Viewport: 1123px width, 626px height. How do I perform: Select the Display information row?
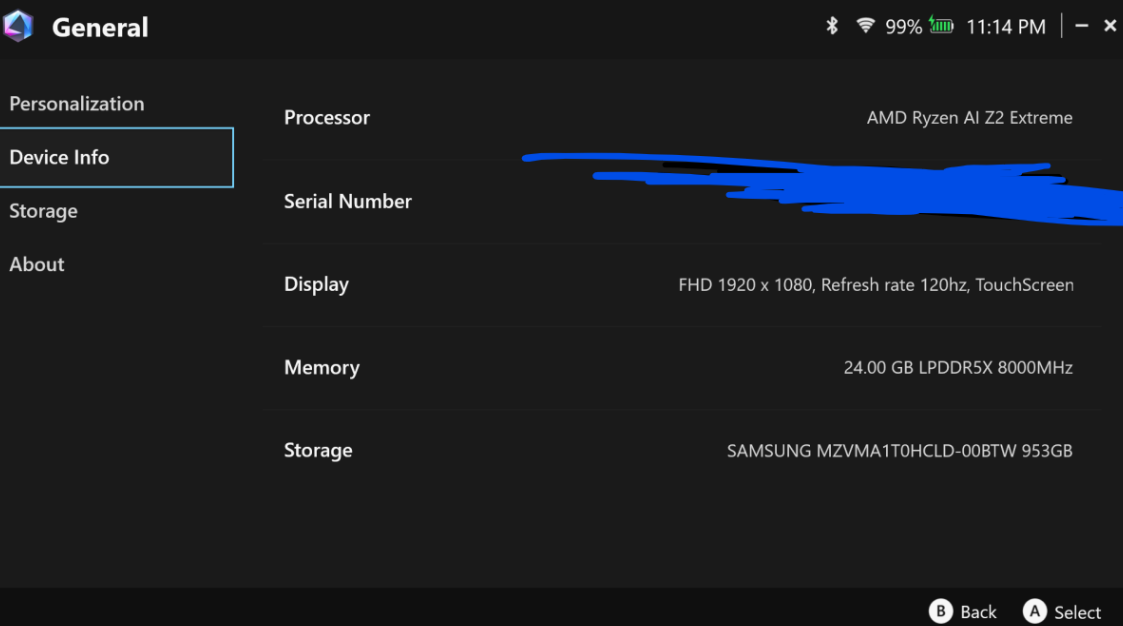[678, 285]
